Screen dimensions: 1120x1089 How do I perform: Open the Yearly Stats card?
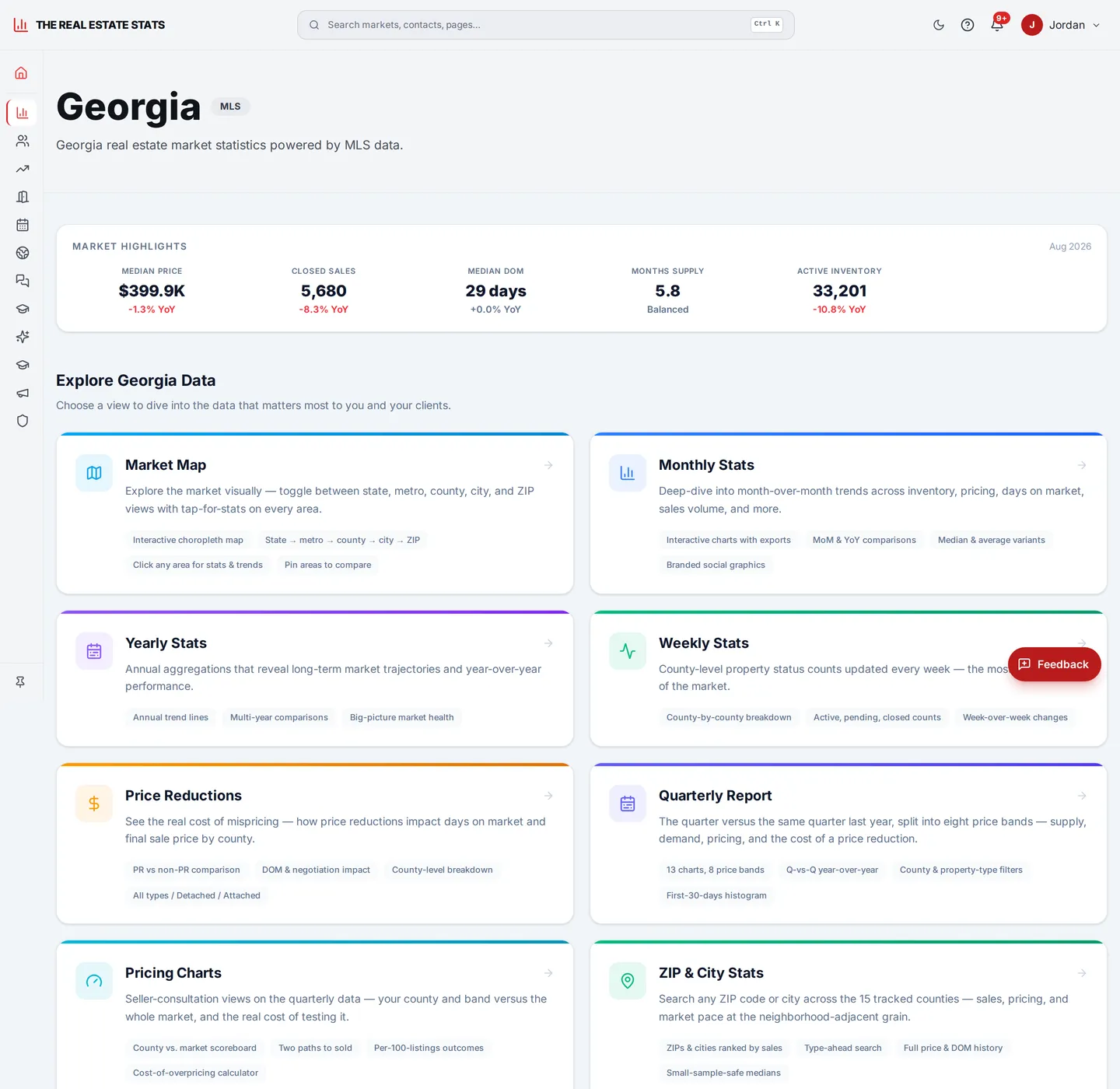coord(315,678)
